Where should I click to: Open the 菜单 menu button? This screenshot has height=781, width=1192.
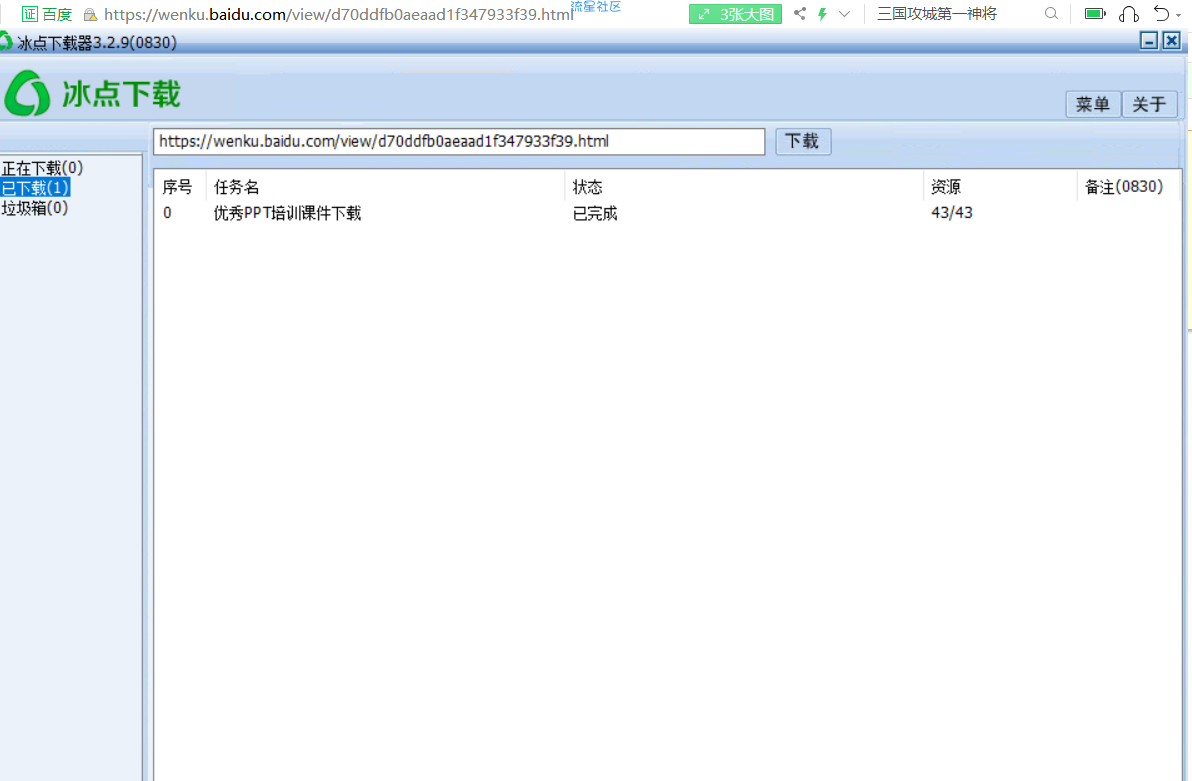(x=1092, y=104)
